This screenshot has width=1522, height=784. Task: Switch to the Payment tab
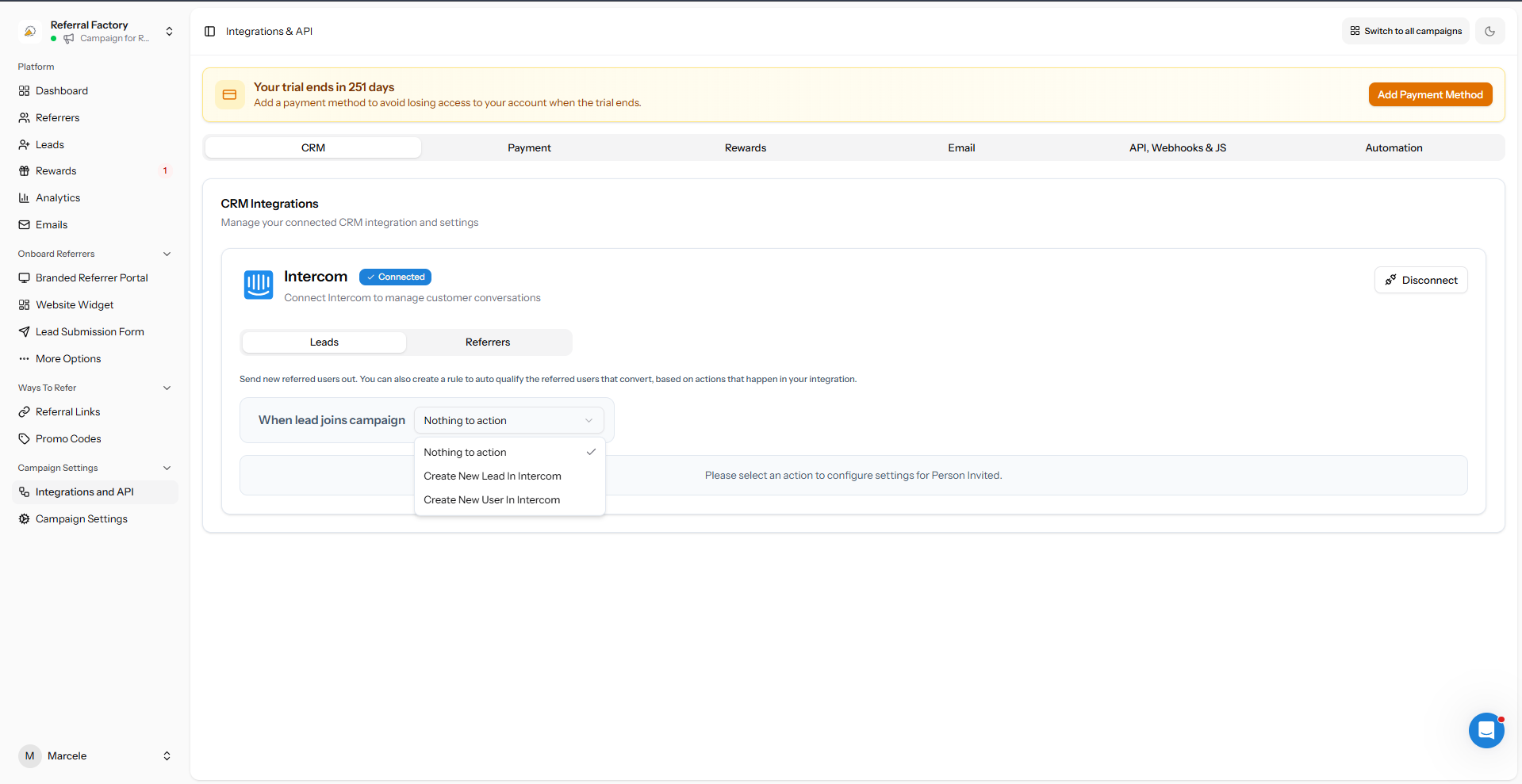click(x=530, y=148)
